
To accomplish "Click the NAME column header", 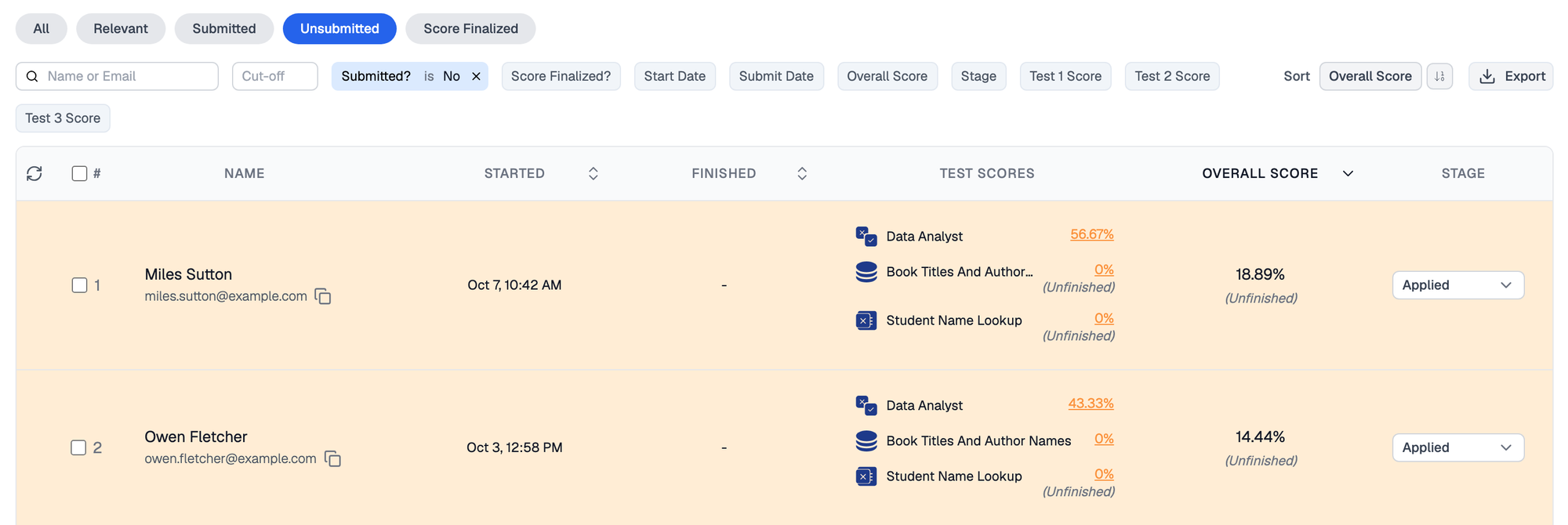I will click(x=245, y=173).
